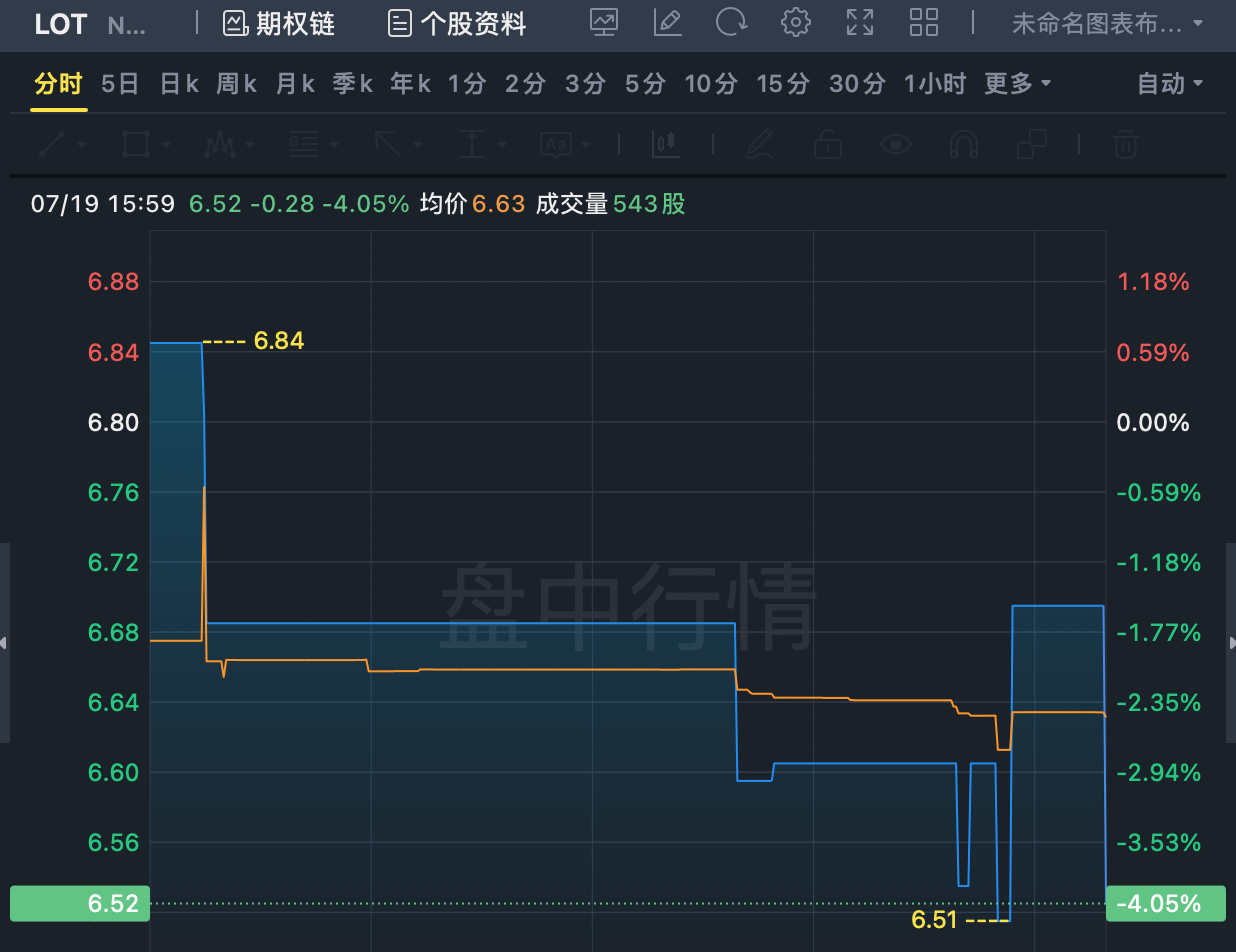Open 个股资料 stock profile
Image resolution: width=1236 pixels, height=952 pixels.
point(457,23)
